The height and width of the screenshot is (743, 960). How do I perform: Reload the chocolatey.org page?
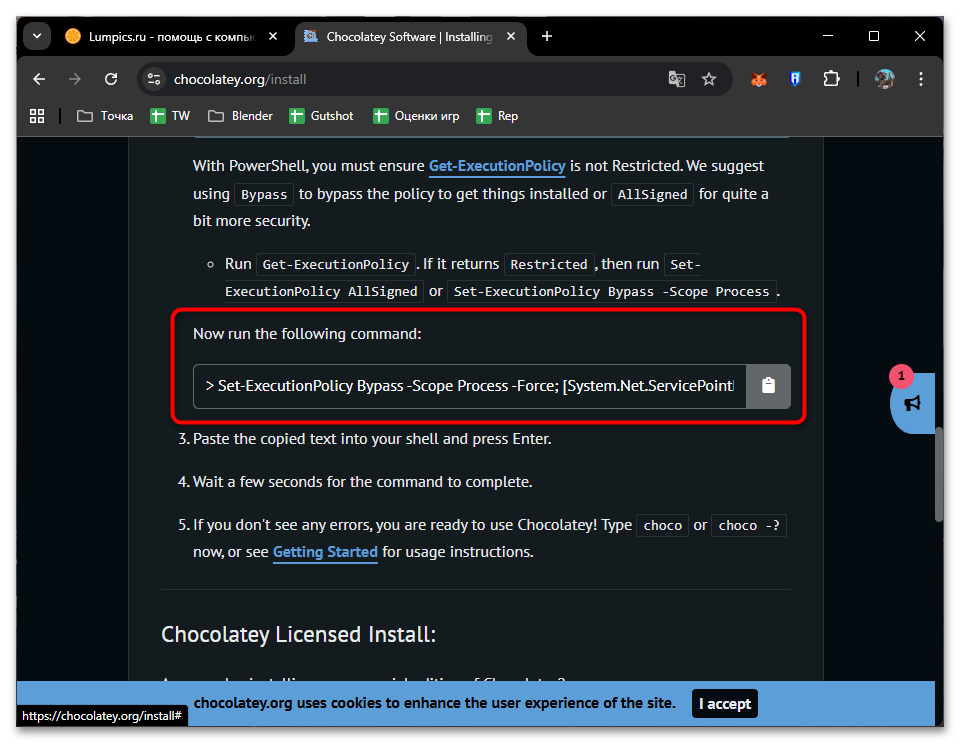point(110,78)
